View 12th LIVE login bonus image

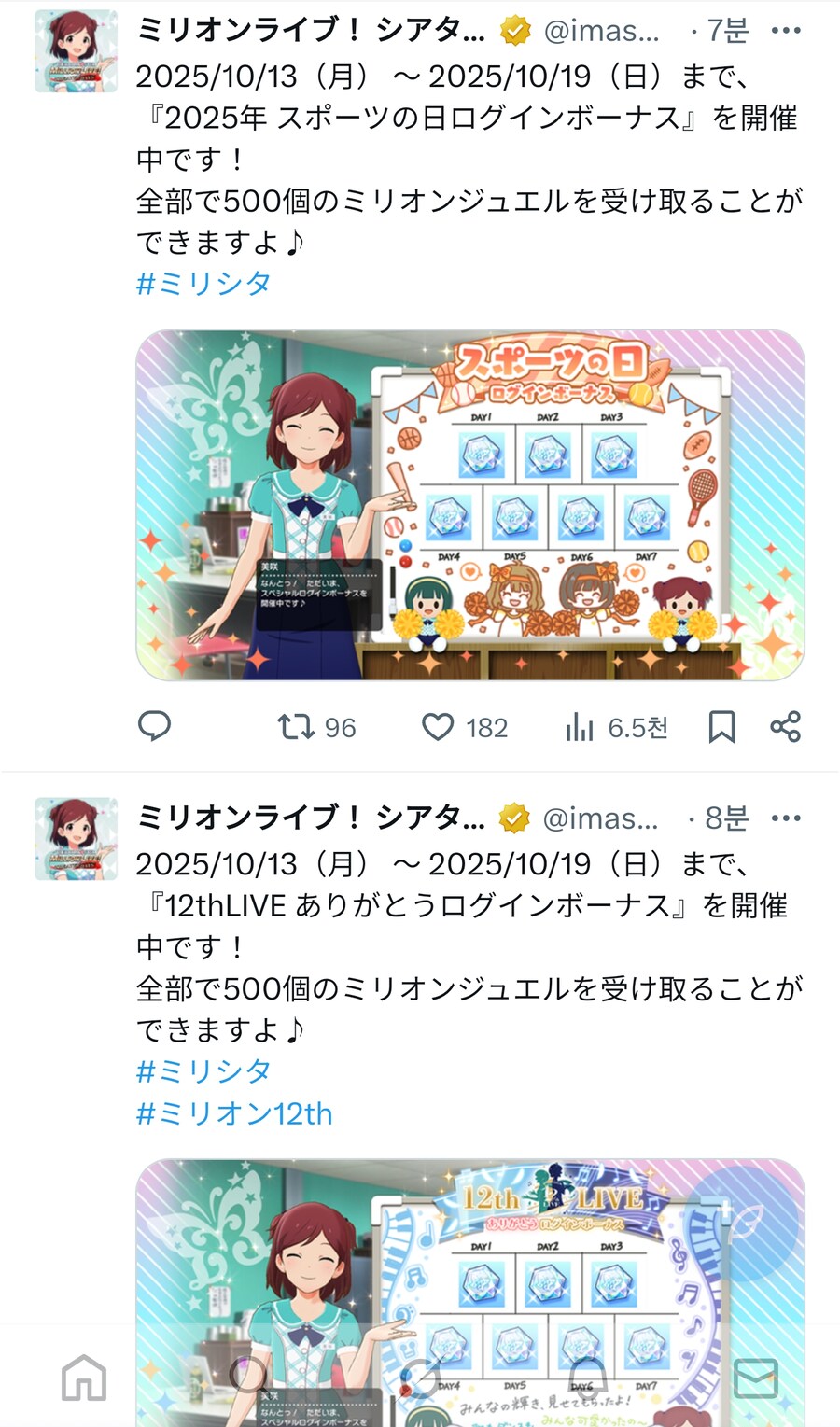[x=470, y=1293]
